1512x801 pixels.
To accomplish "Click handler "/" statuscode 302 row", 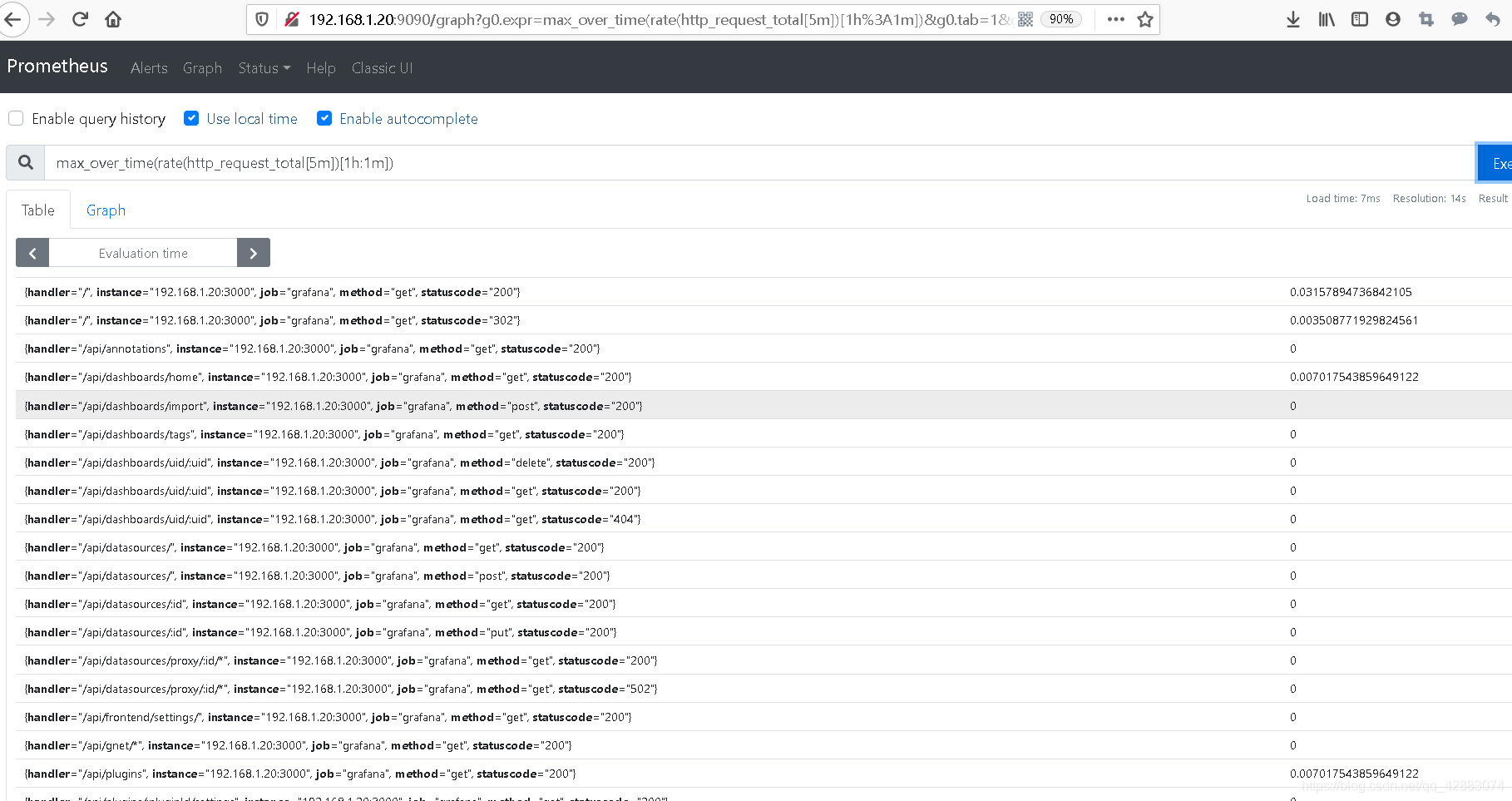I will pos(763,320).
